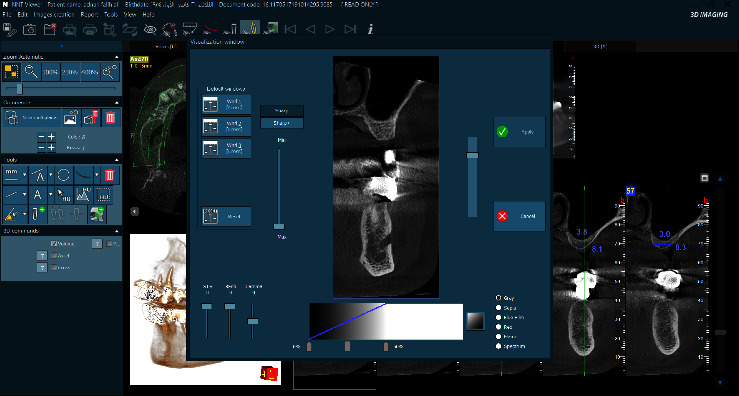Image resolution: width=739 pixels, height=396 pixels.
Task: Click the camera snapshot toolbar icon
Action: point(30,29)
